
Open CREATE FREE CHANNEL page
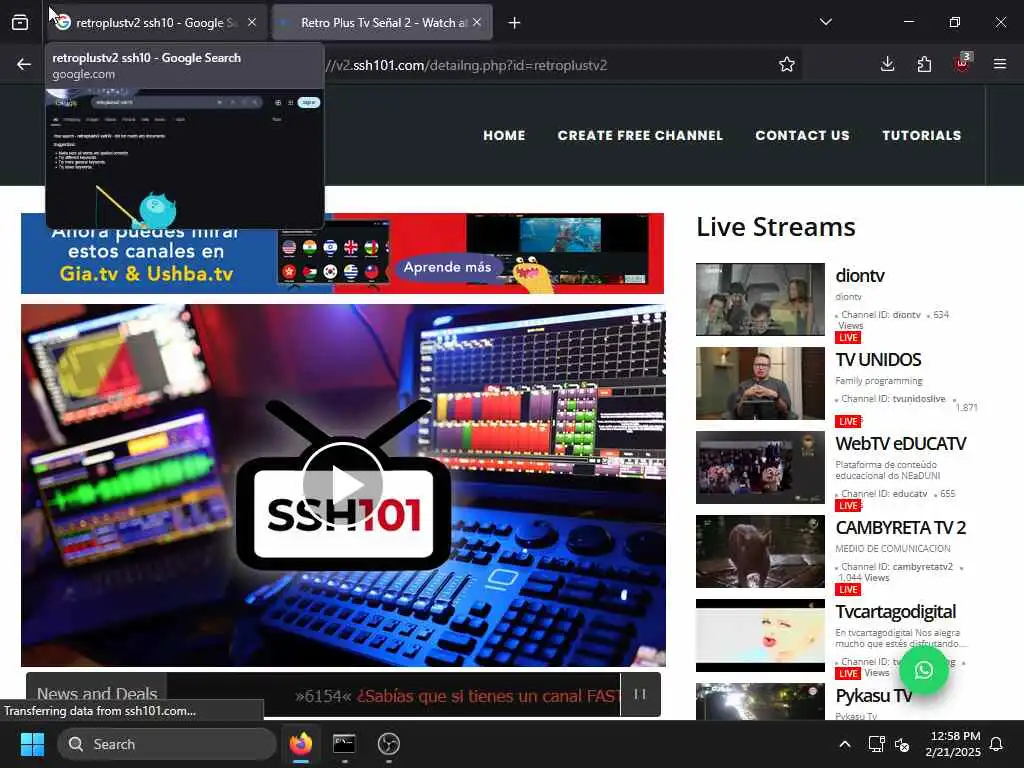coord(640,135)
